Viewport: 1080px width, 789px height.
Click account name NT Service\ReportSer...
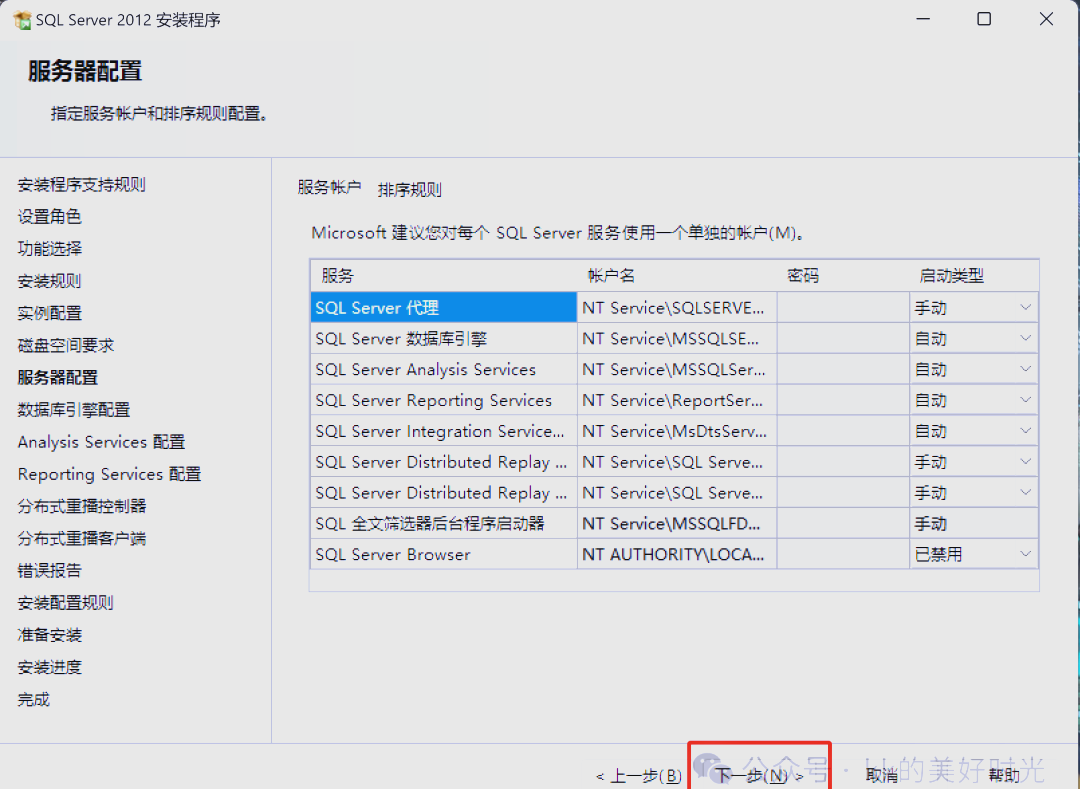(x=677, y=400)
